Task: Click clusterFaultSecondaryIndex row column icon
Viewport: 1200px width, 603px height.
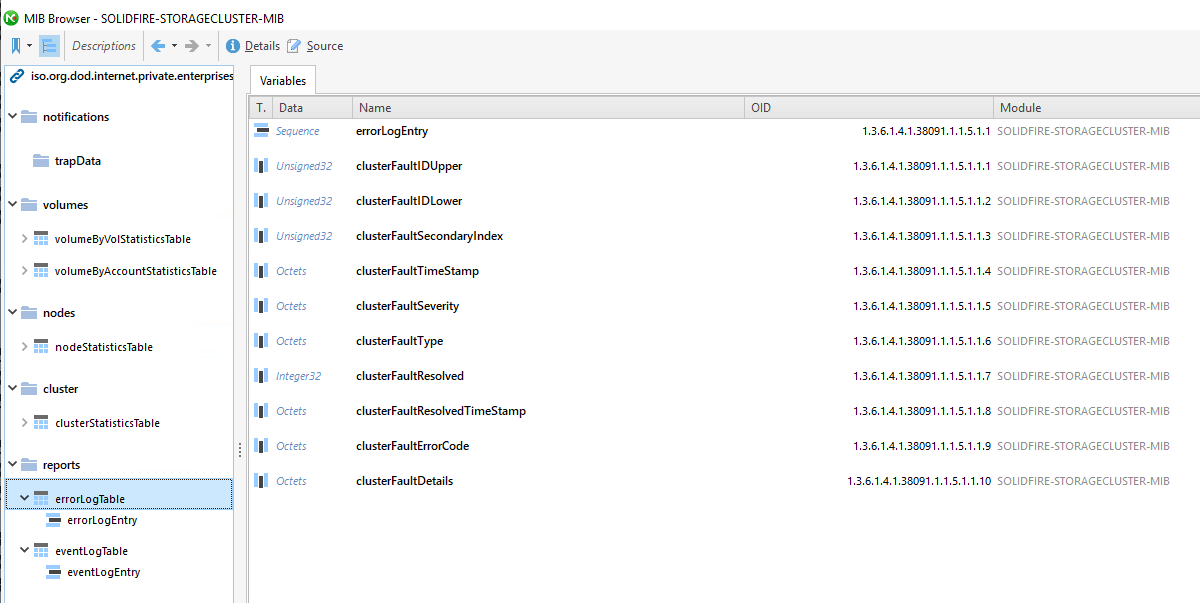Action: pos(261,236)
